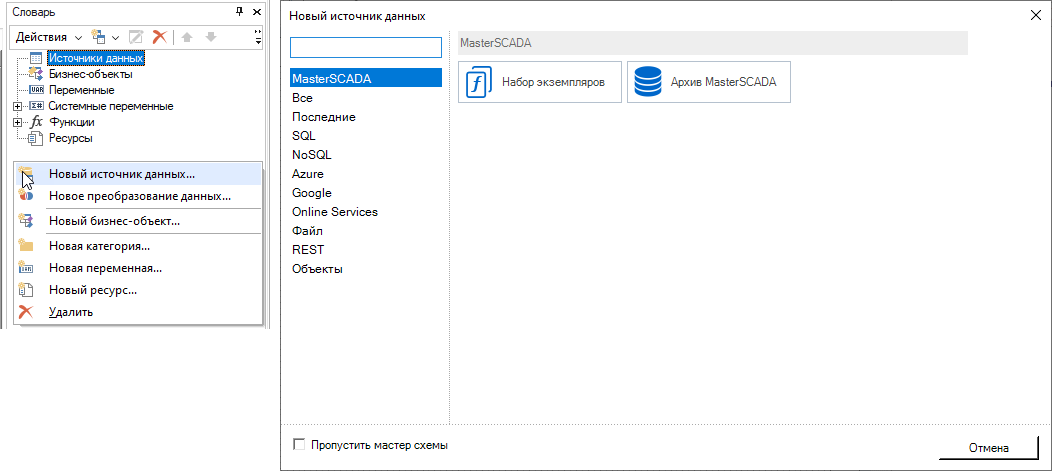Click the Источники данных table icon
This screenshot has height=473, width=1055.
36,59
